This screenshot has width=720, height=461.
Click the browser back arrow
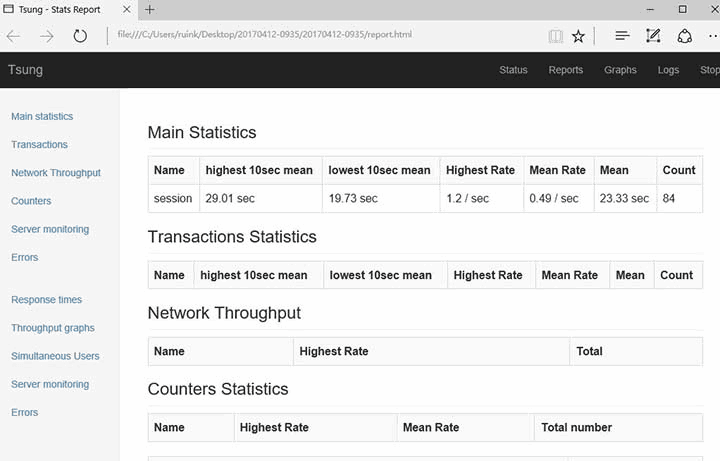tap(14, 36)
